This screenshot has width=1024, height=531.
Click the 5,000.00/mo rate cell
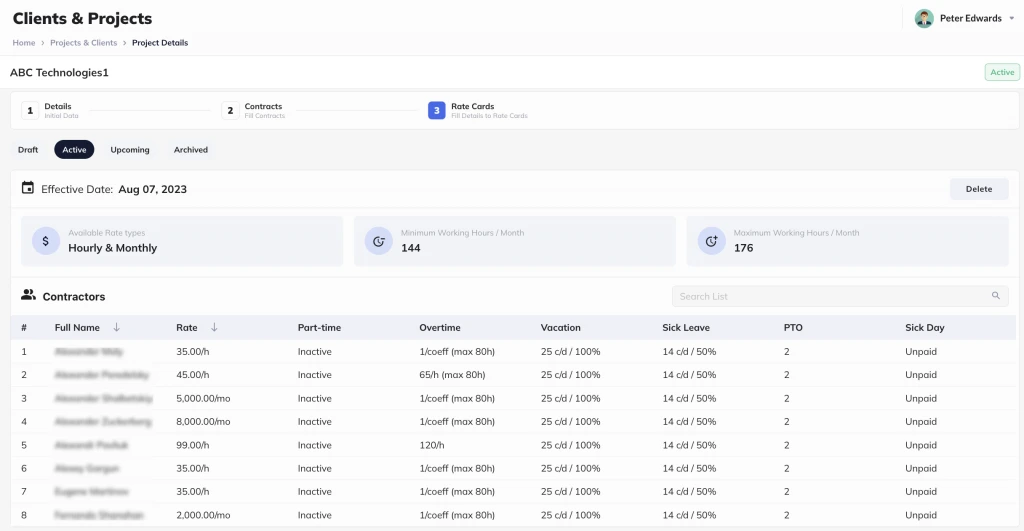click(203, 398)
